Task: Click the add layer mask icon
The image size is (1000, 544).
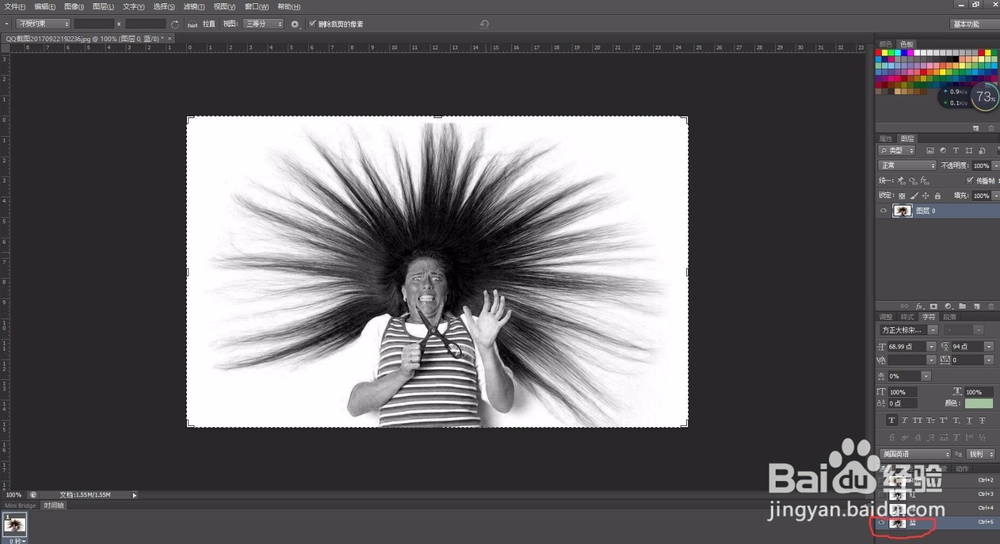Action: (934, 306)
